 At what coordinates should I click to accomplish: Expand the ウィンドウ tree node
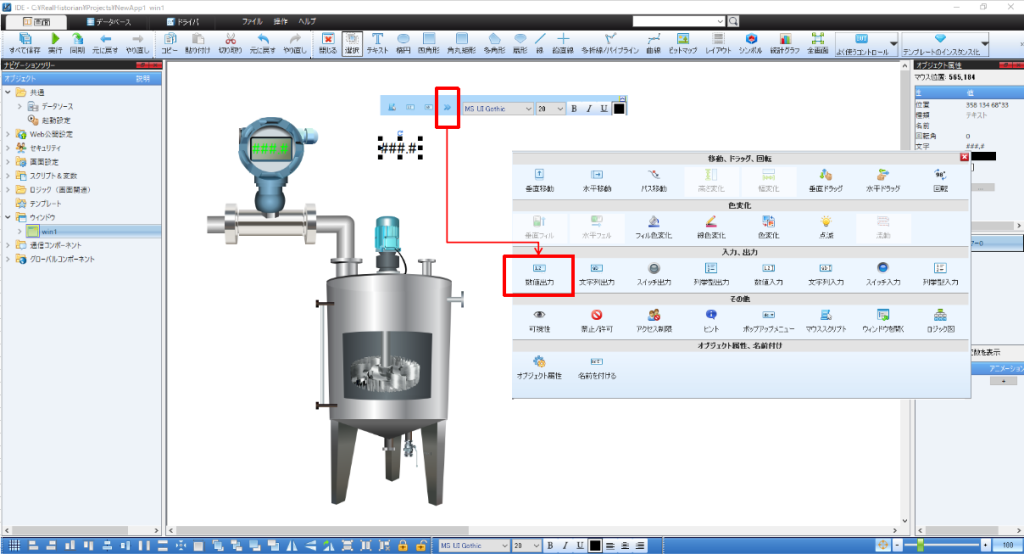(8, 217)
